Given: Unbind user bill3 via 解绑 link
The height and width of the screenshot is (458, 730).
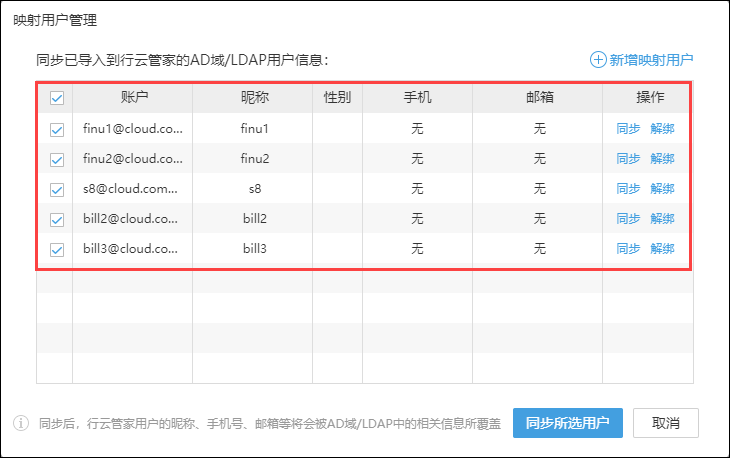Looking at the screenshot, I should click(662, 249).
